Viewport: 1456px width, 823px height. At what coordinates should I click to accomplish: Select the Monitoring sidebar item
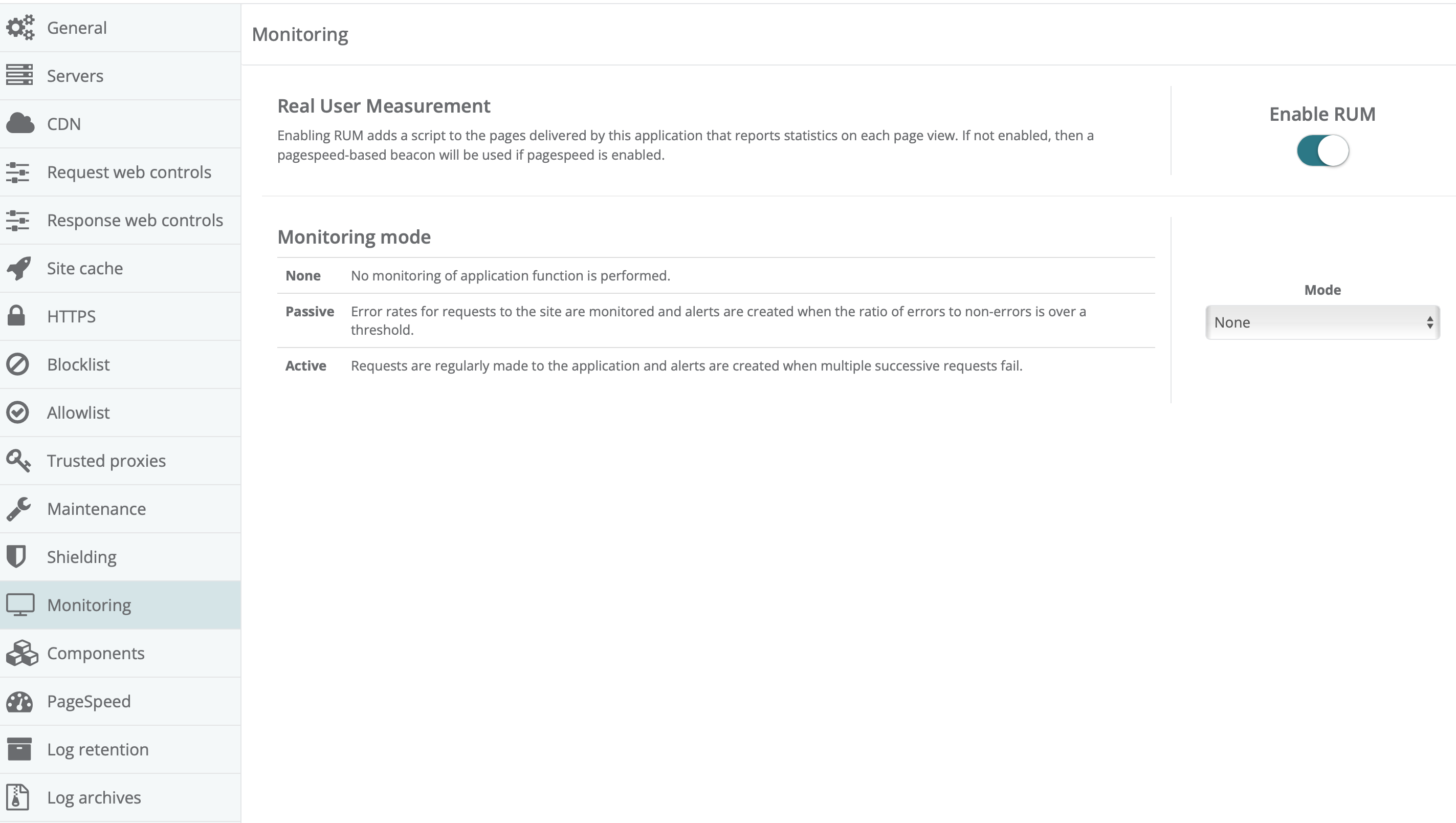[x=90, y=605]
